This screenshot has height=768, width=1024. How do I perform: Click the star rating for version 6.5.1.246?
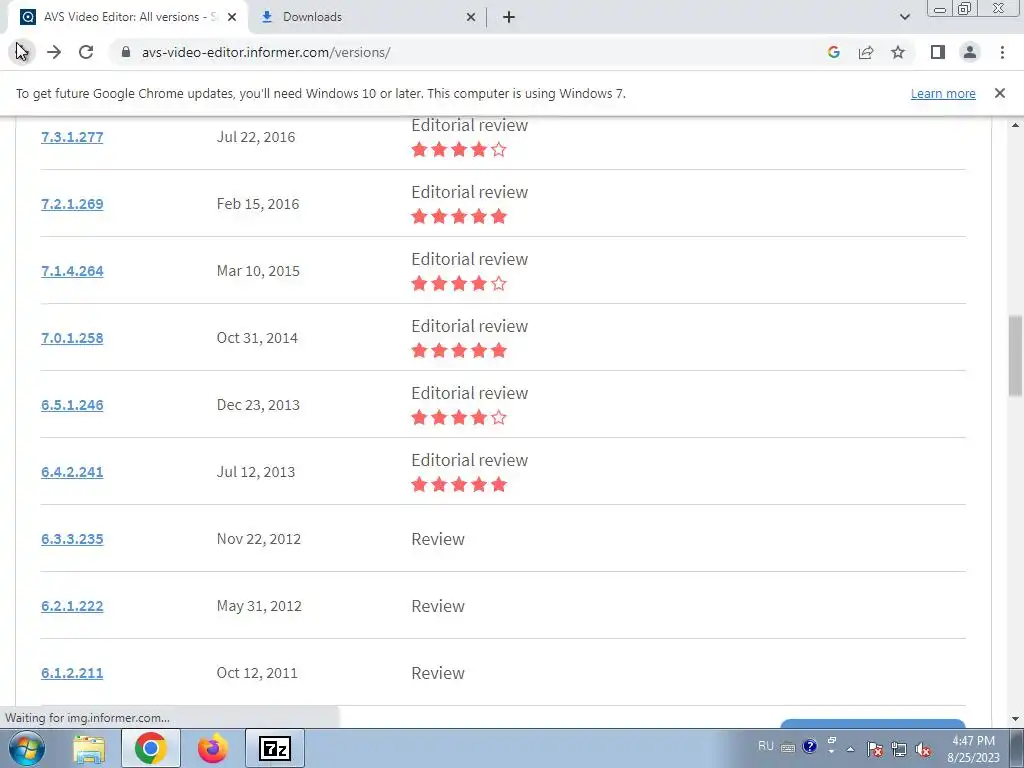[459, 417]
